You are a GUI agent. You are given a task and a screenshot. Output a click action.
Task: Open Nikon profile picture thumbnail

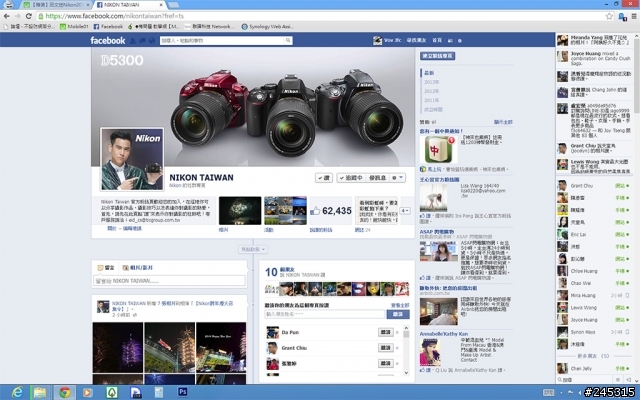point(132,159)
